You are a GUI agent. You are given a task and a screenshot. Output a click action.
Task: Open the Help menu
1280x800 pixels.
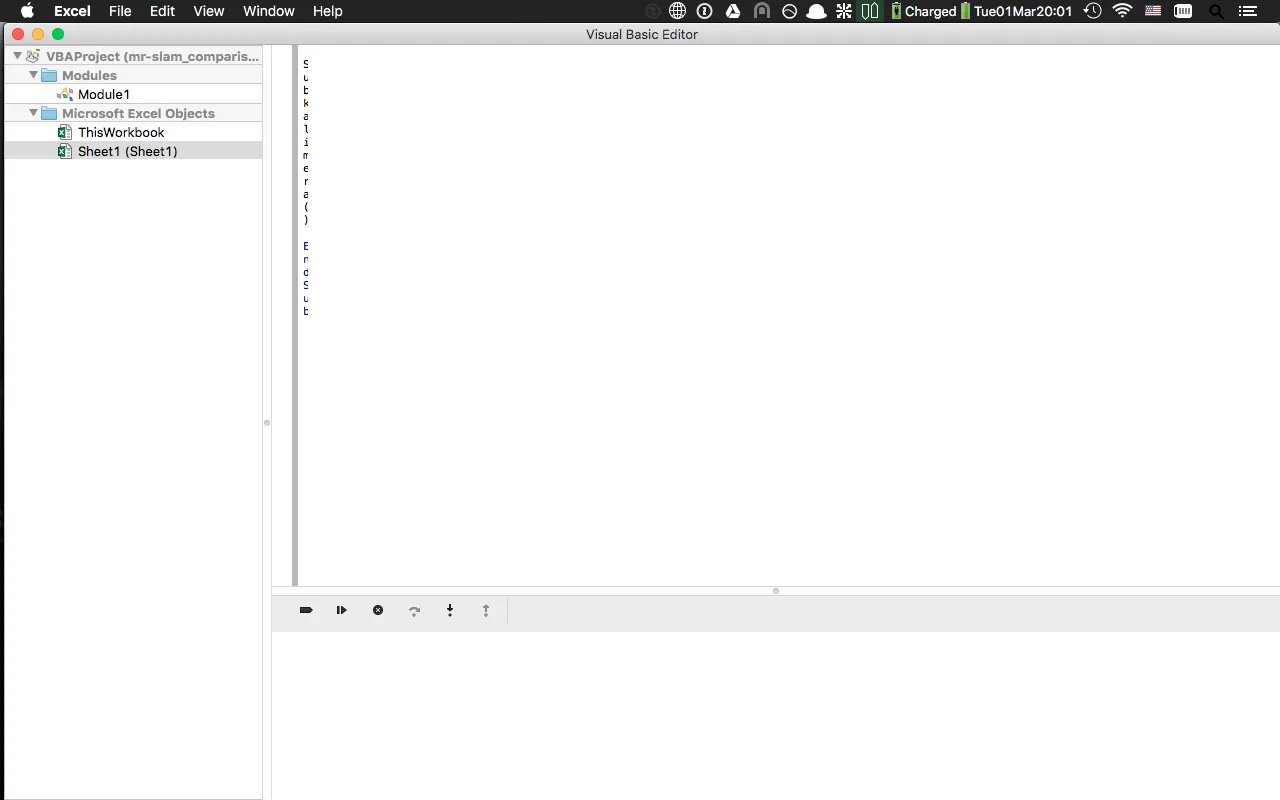327,11
